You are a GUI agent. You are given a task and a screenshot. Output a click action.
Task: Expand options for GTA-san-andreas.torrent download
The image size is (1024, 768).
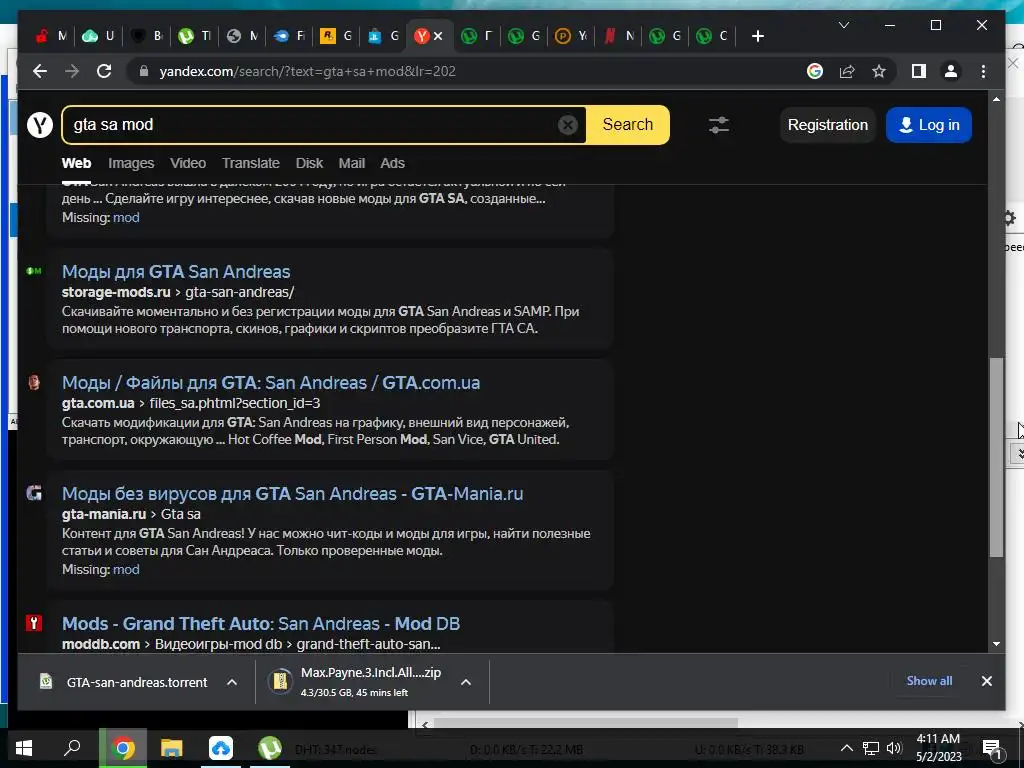(232, 682)
